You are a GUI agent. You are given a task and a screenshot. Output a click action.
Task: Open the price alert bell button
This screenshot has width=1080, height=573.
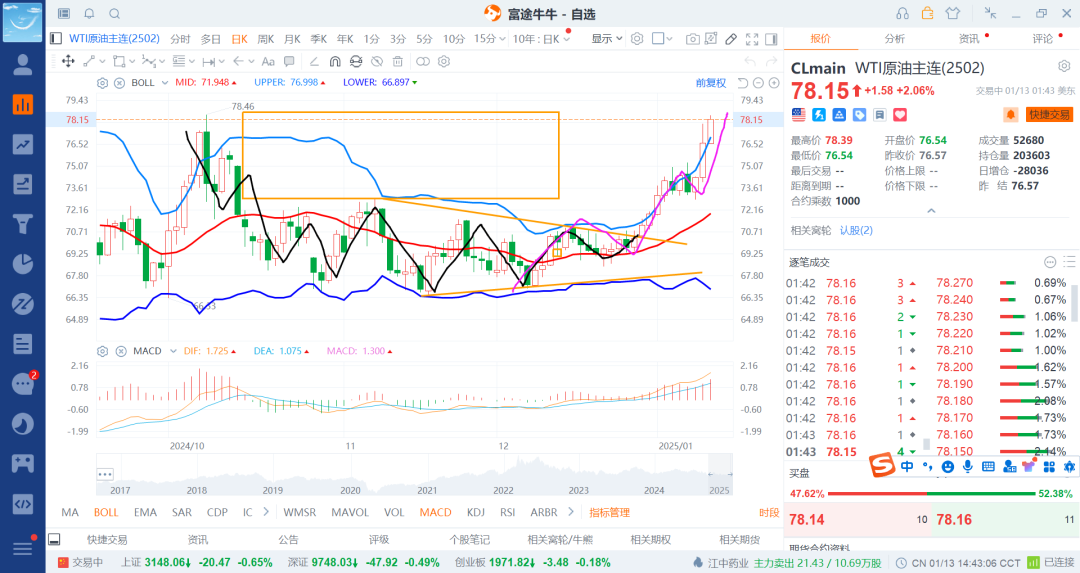click(x=1010, y=114)
